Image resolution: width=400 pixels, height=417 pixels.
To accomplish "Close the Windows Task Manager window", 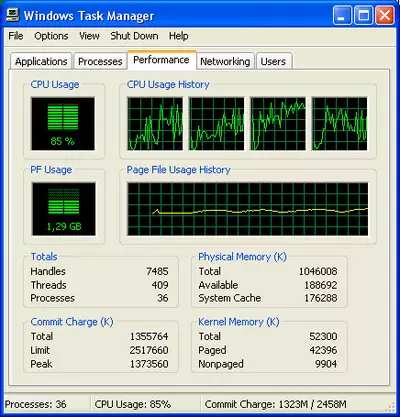I will 385,15.
